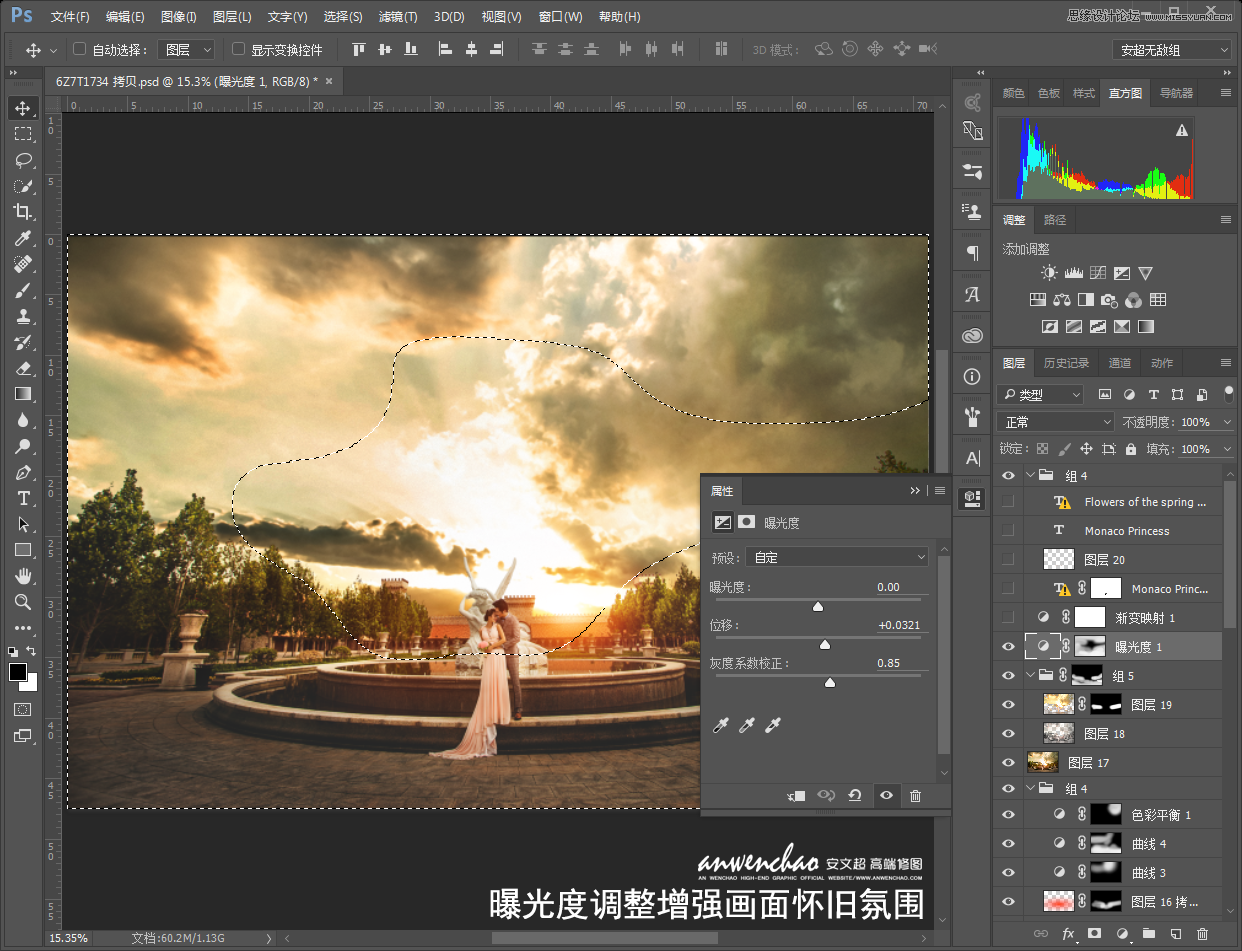1242x951 pixels.
Task: Hide the 曝光度 1 layer
Action: [x=1008, y=647]
